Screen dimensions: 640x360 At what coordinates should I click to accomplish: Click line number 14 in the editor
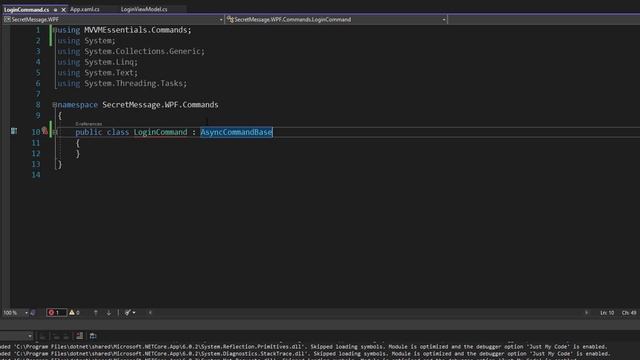(x=36, y=175)
